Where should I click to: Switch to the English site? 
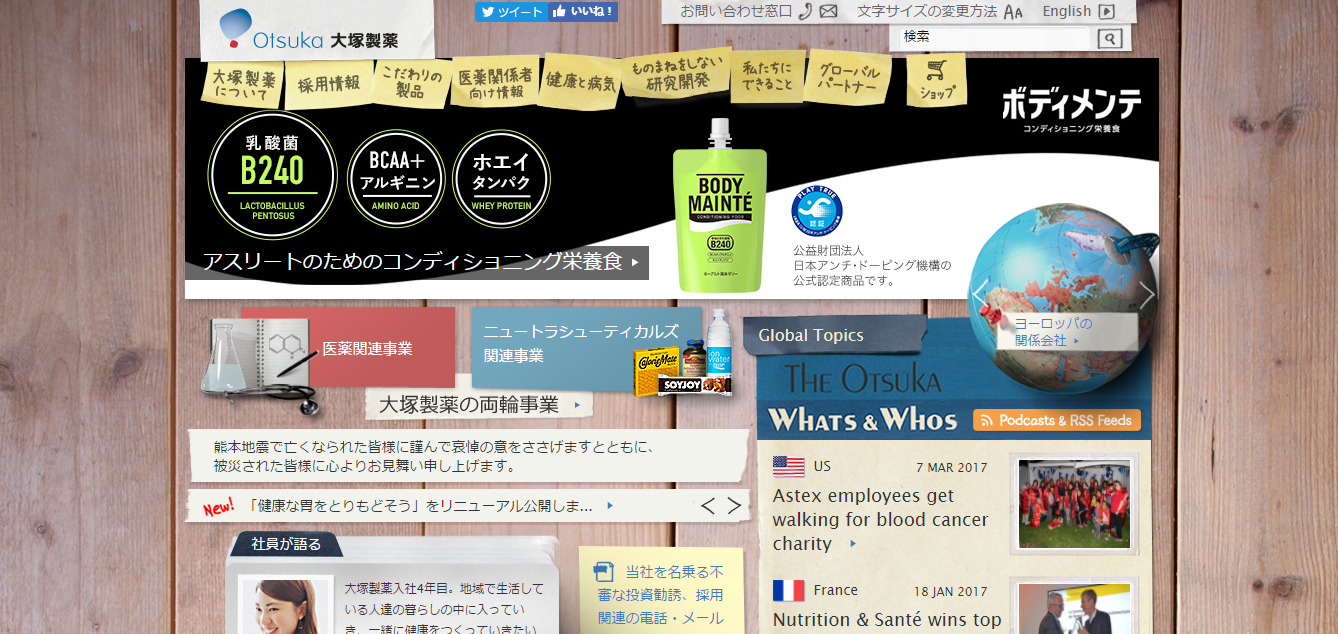1066,11
